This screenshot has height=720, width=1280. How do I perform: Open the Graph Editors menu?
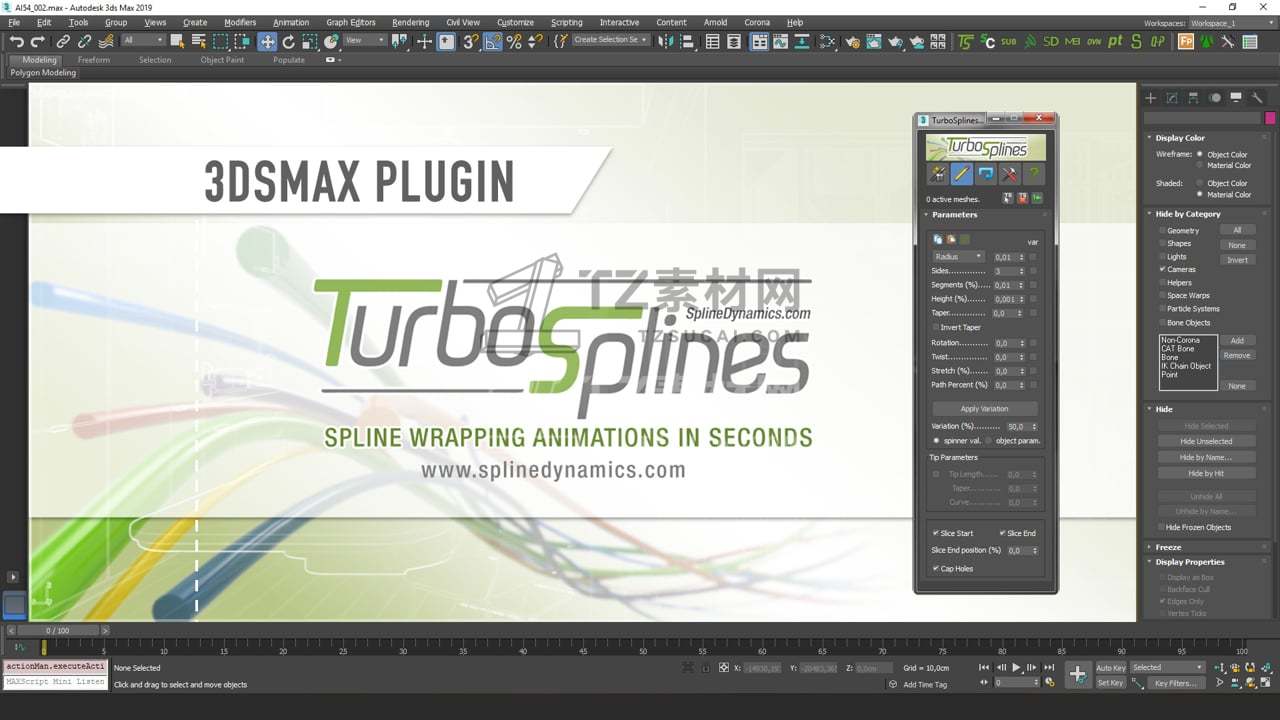coord(351,22)
